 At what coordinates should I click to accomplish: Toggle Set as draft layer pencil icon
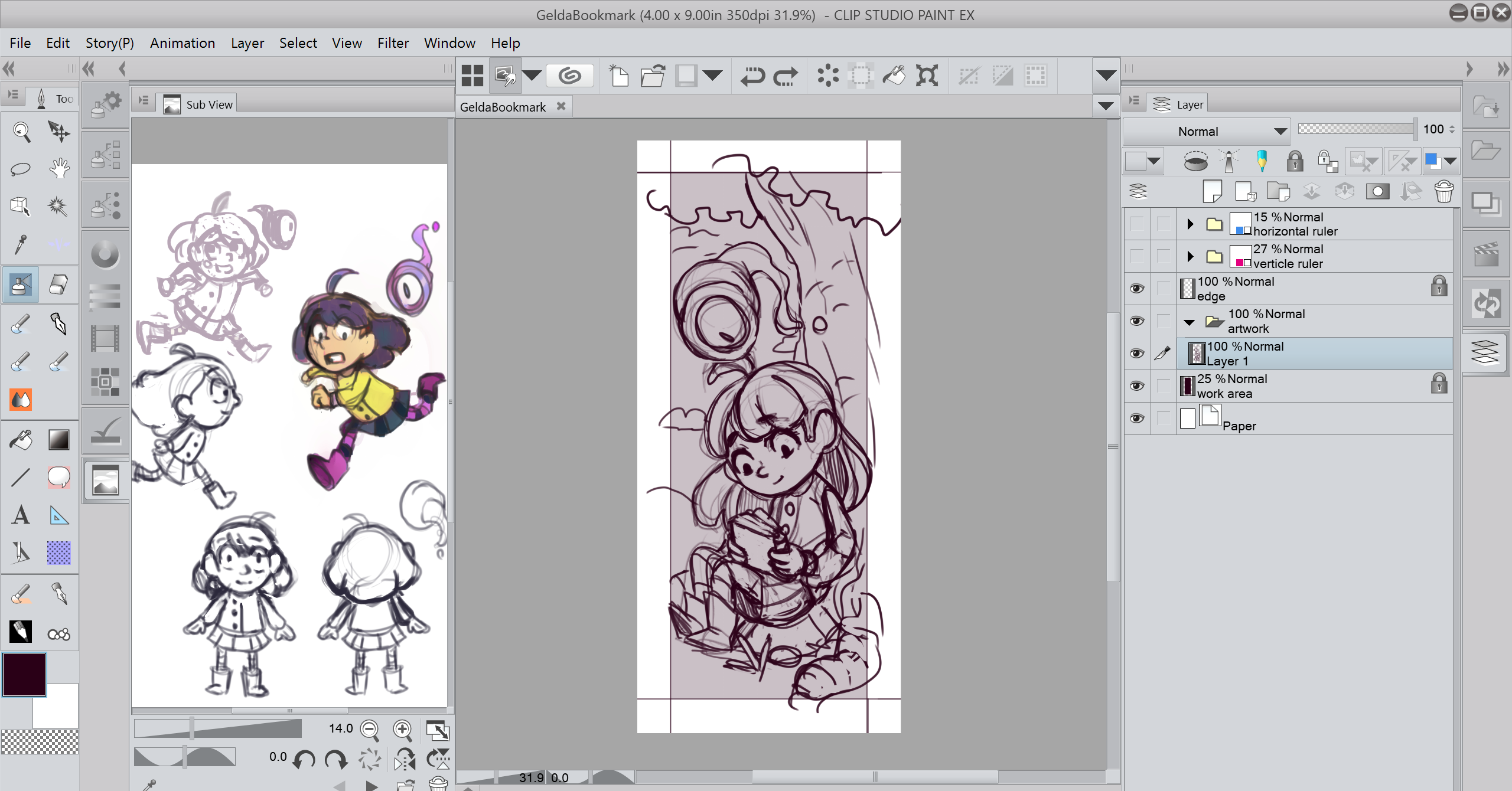click(1262, 161)
